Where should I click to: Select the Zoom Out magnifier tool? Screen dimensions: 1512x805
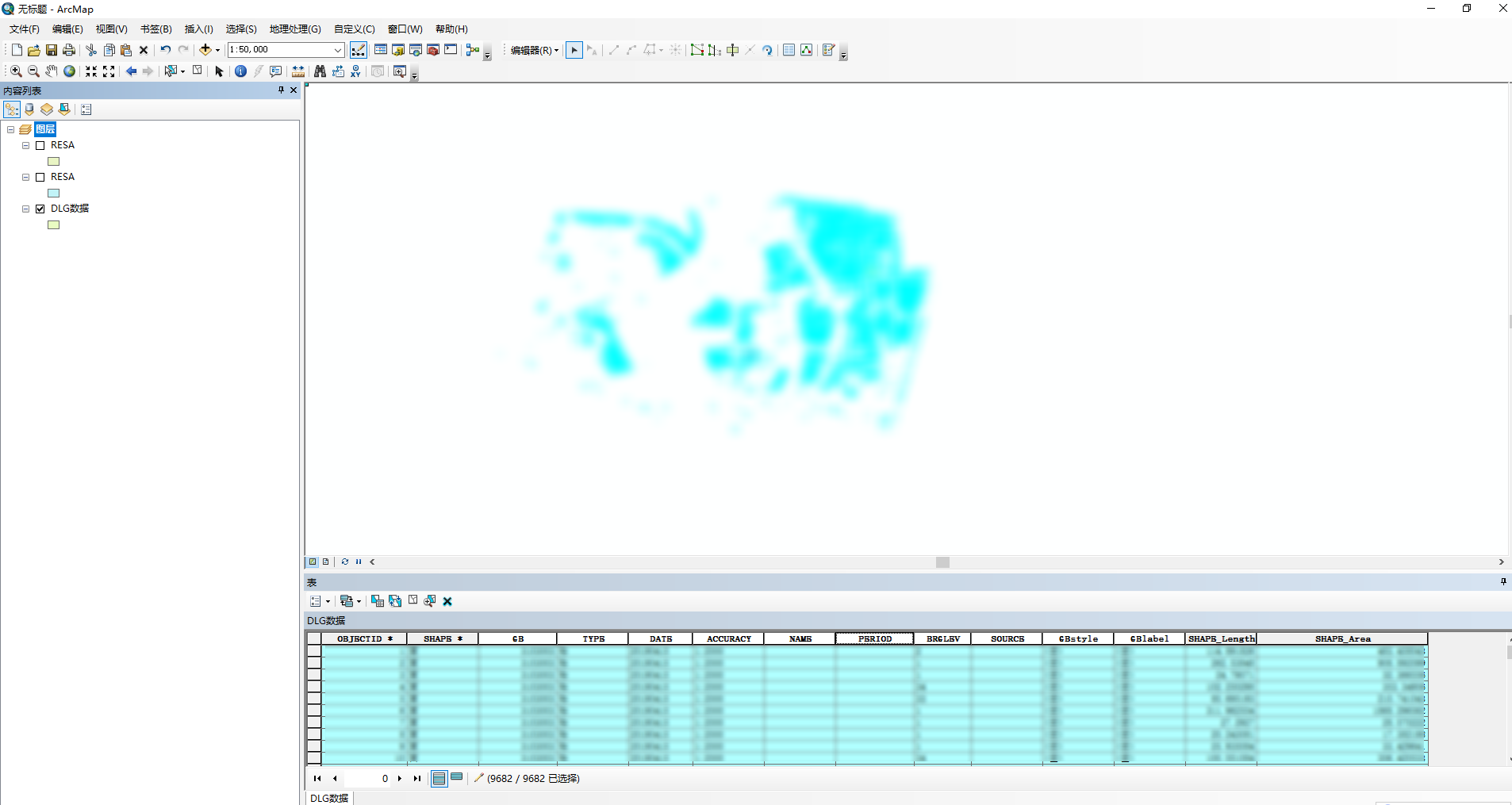[33, 71]
